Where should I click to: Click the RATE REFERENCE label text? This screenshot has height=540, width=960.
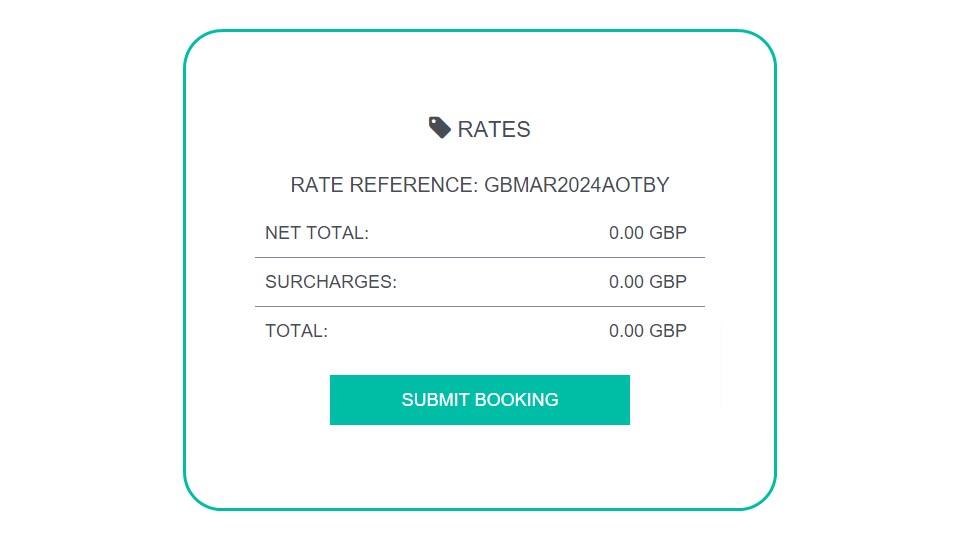[x=384, y=185]
